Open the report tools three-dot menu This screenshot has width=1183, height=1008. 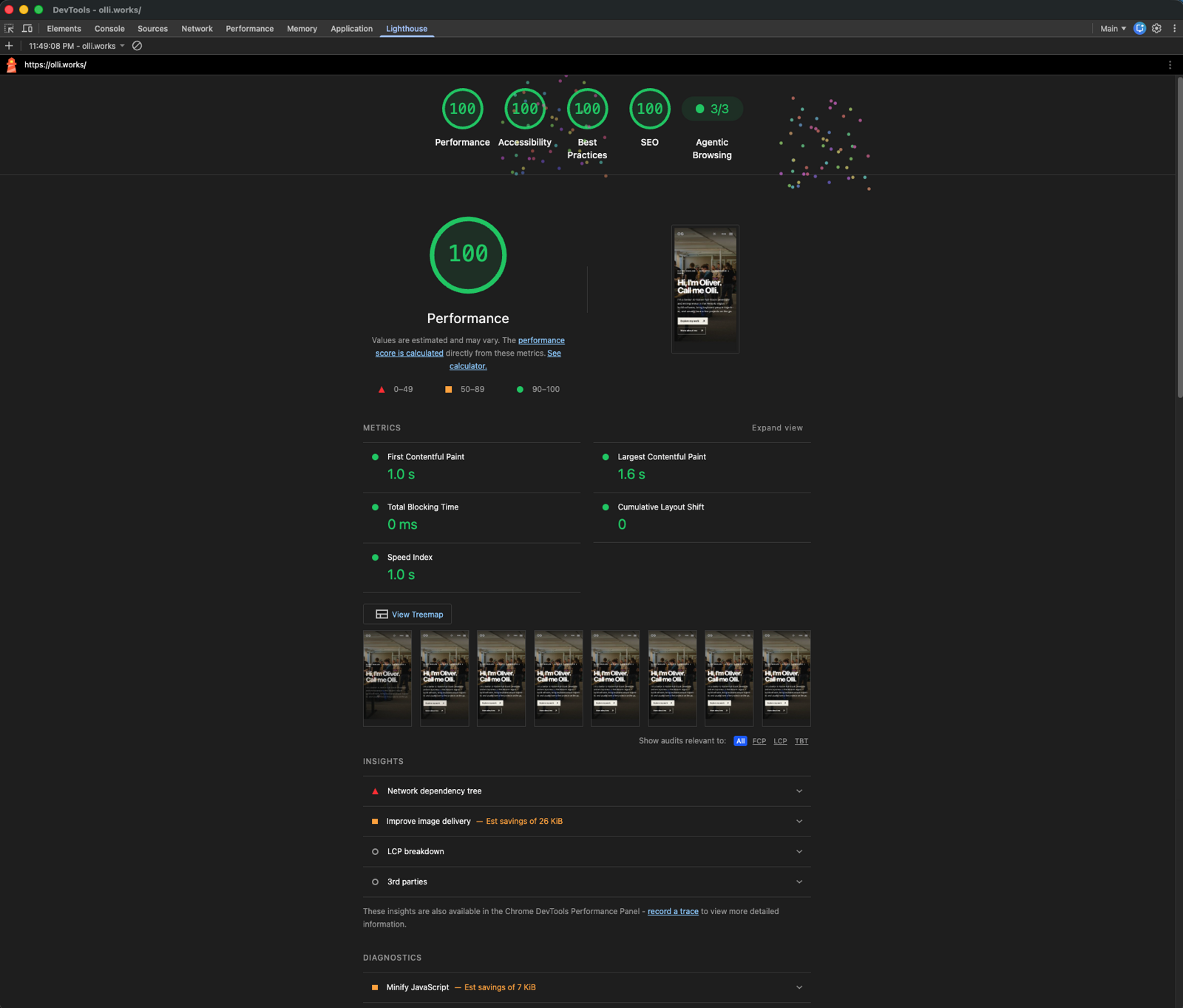point(1170,65)
